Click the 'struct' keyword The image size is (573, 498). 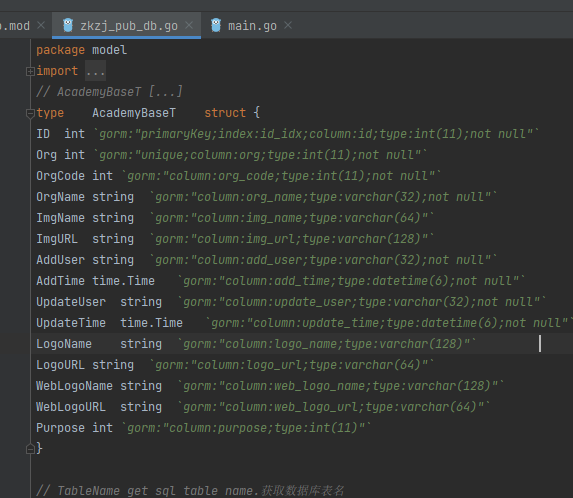(225, 113)
